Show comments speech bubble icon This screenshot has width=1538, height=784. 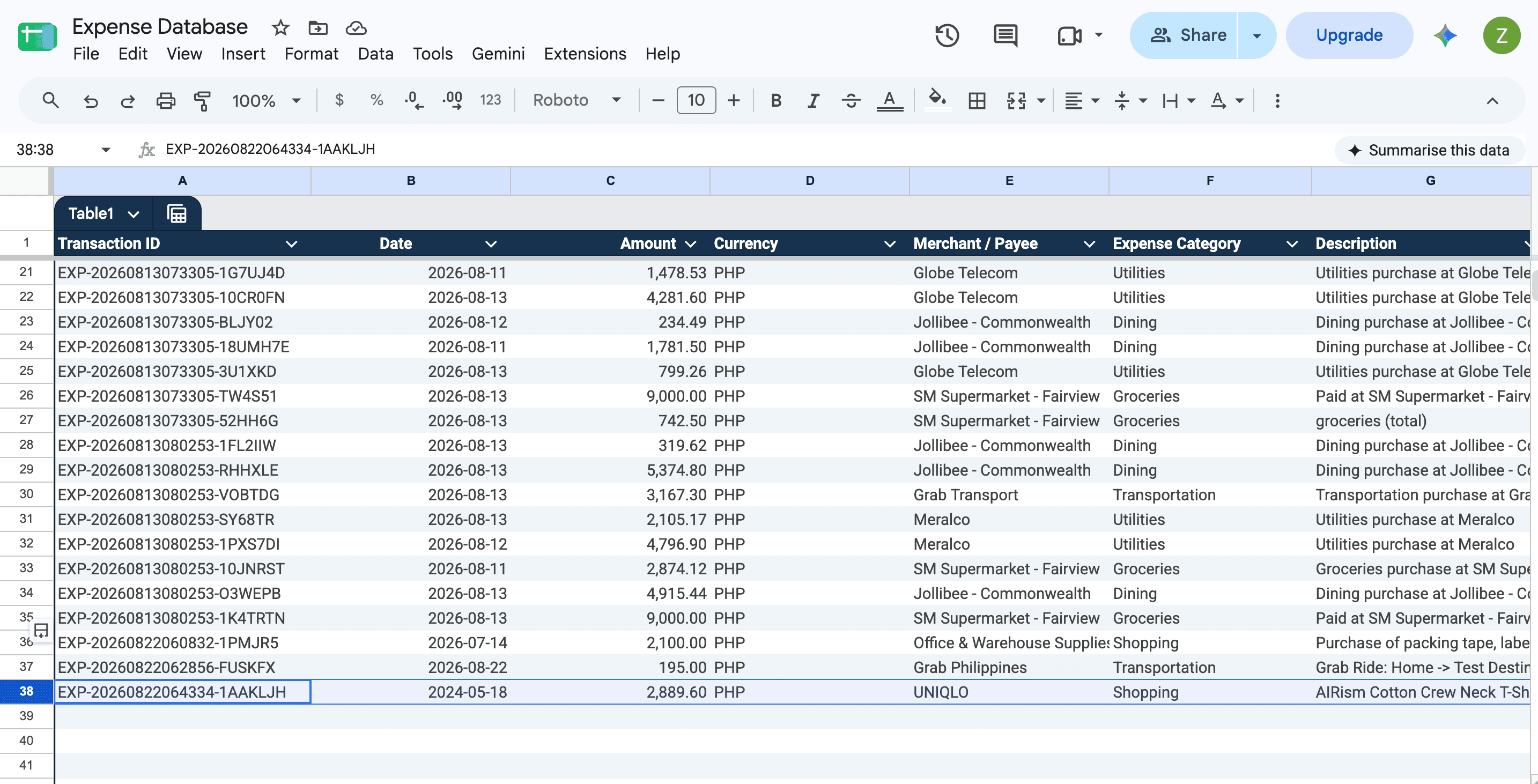(1005, 35)
